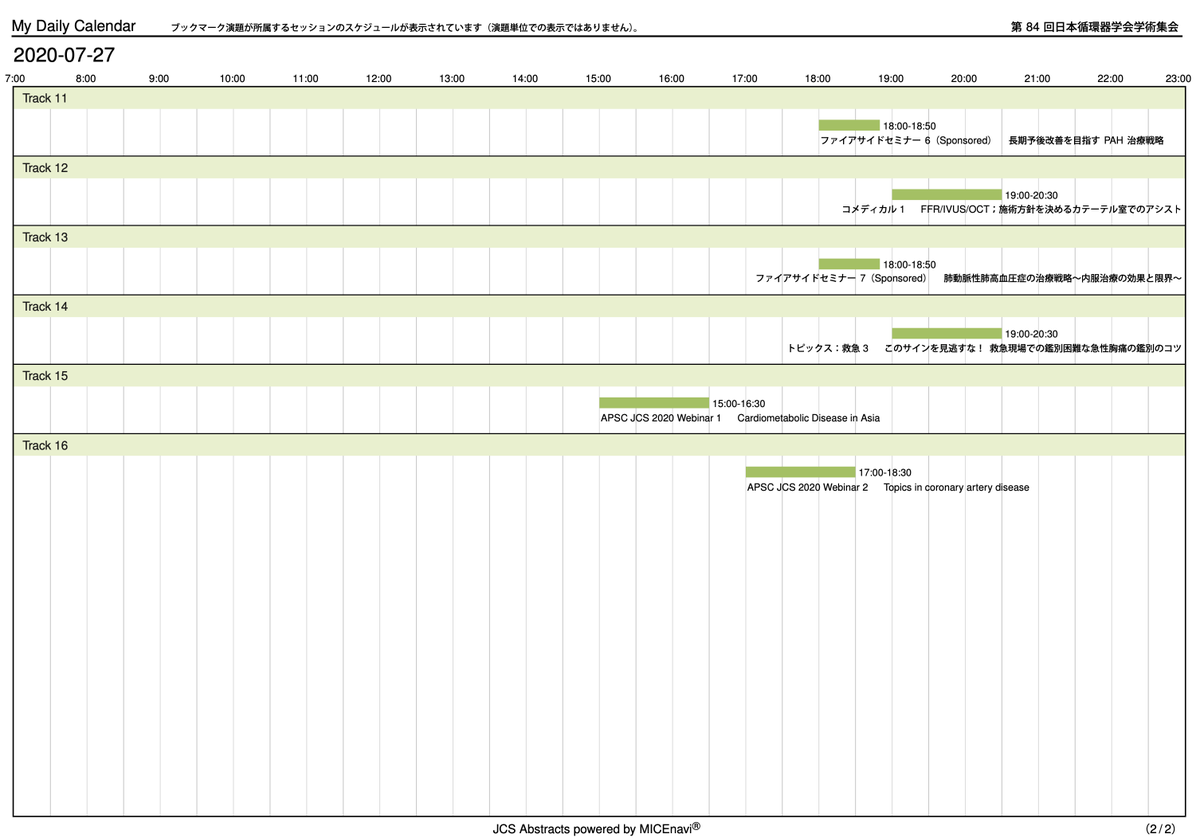Click the 21:00 hour label
The width and height of the screenshot is (1200, 838).
pyautogui.click(x=1037, y=78)
